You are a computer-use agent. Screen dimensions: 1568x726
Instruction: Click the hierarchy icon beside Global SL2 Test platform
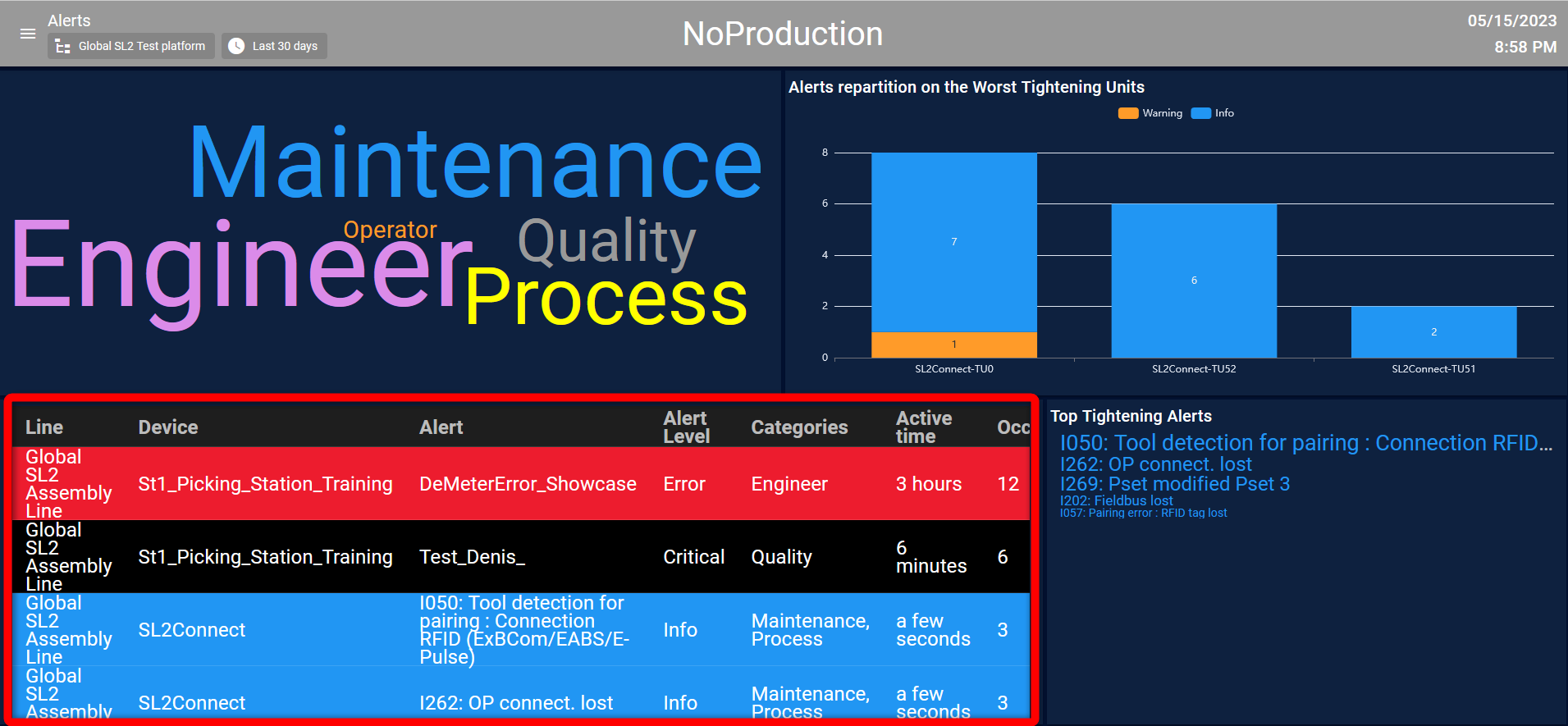pos(62,47)
